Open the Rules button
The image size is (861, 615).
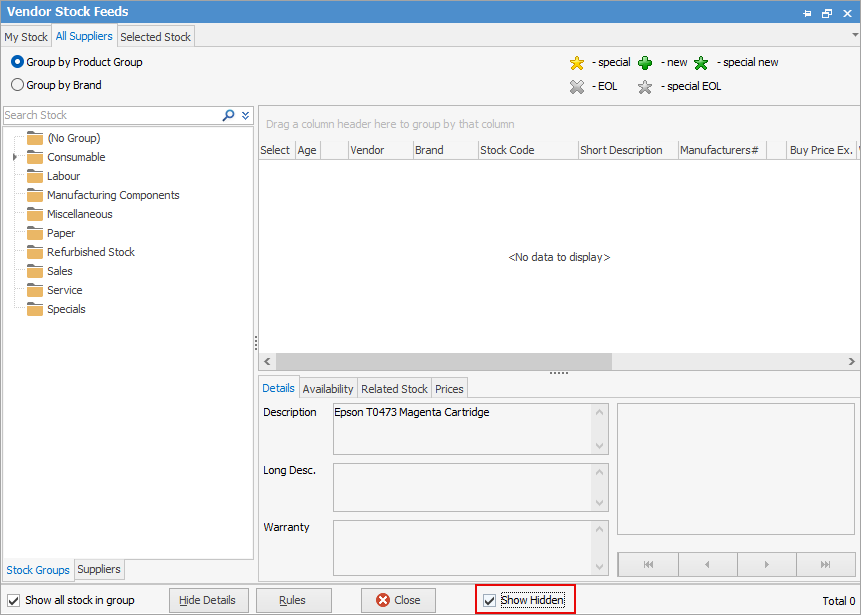pyautogui.click(x=293, y=601)
